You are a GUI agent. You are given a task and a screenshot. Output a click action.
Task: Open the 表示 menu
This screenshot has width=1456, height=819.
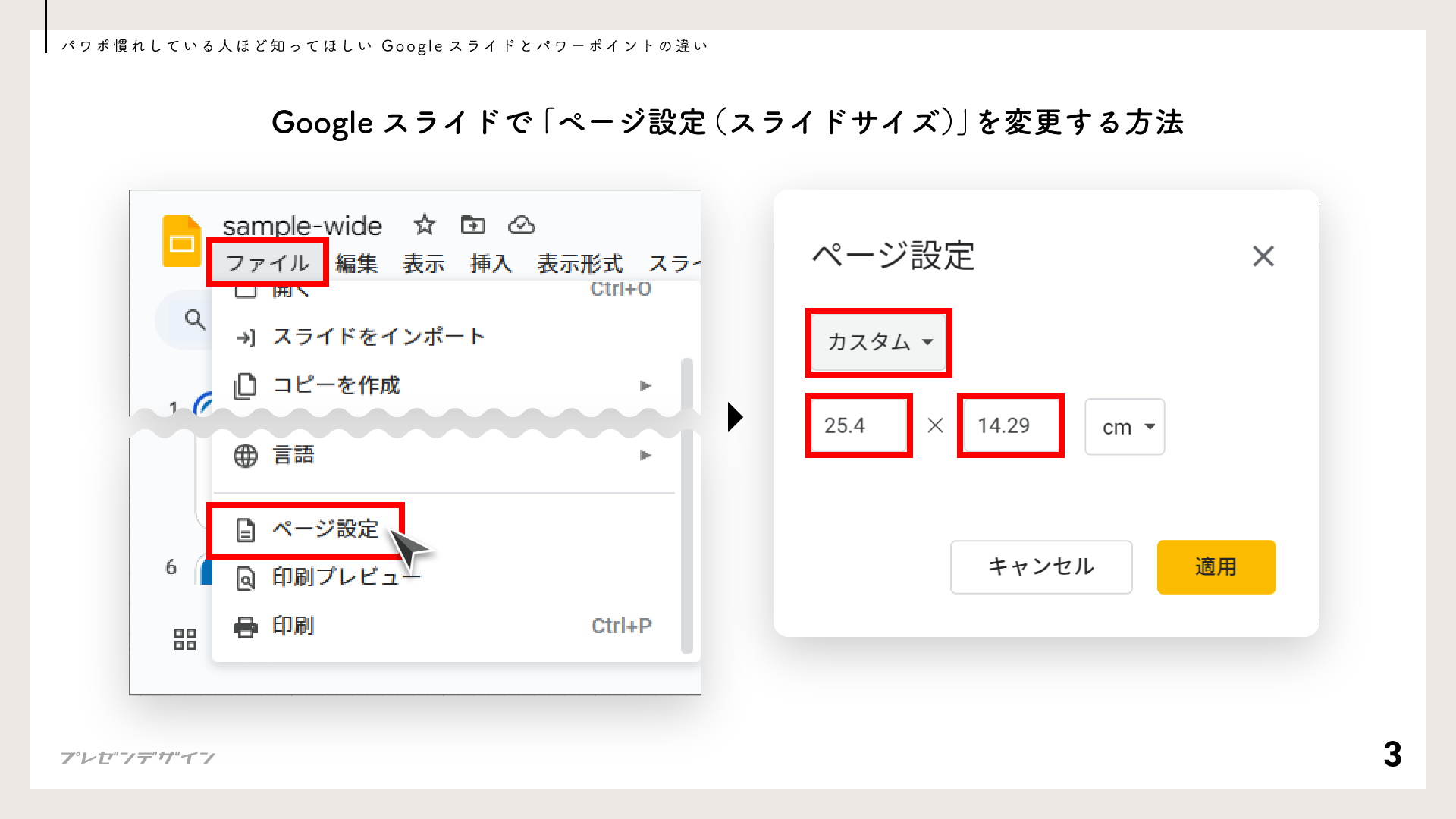[424, 263]
